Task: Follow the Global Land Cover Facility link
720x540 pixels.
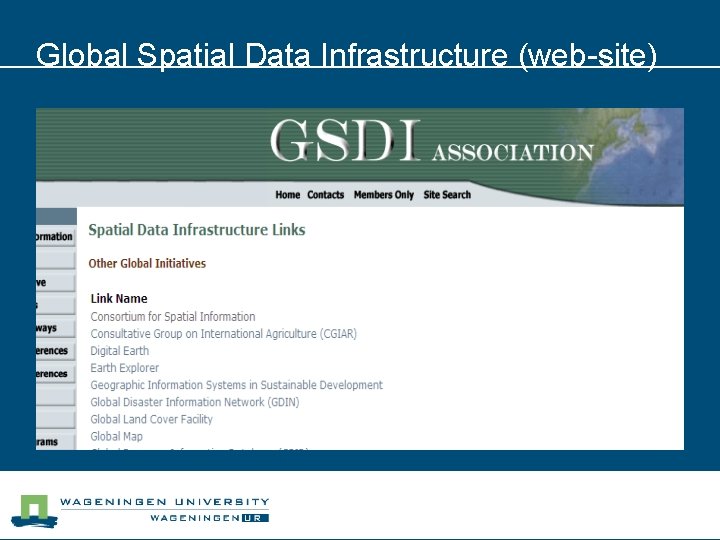Action: coord(152,419)
